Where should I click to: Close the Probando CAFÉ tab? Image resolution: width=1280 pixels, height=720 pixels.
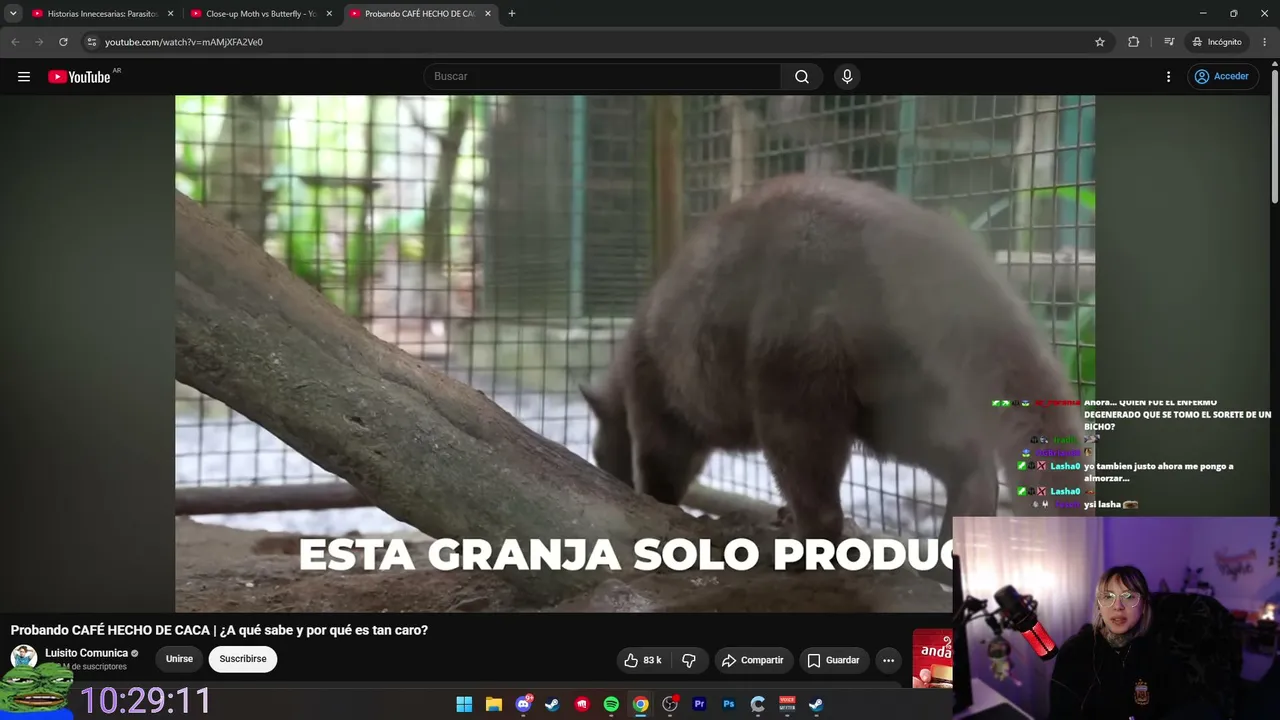pyautogui.click(x=488, y=14)
